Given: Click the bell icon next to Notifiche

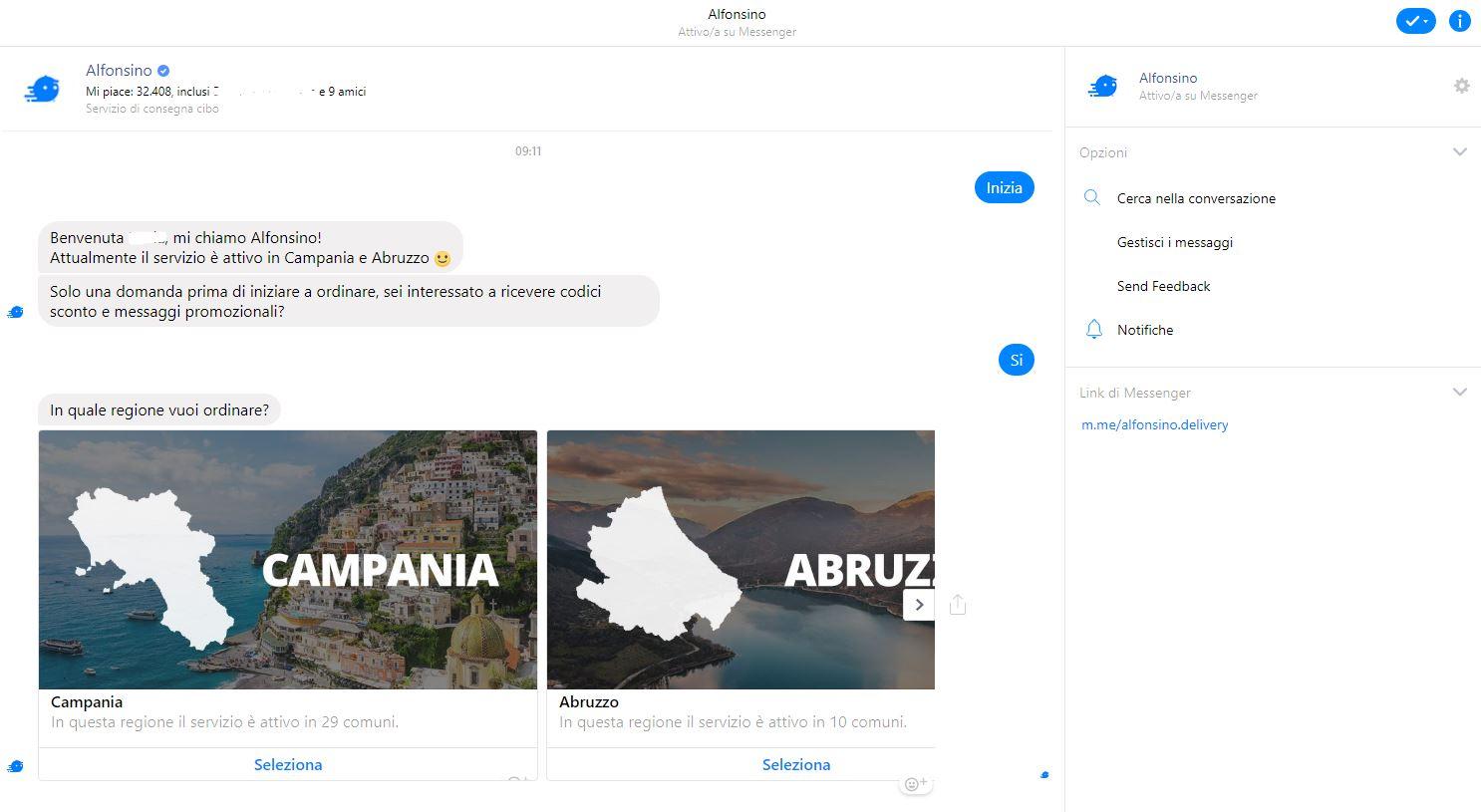Looking at the screenshot, I should click(x=1094, y=329).
